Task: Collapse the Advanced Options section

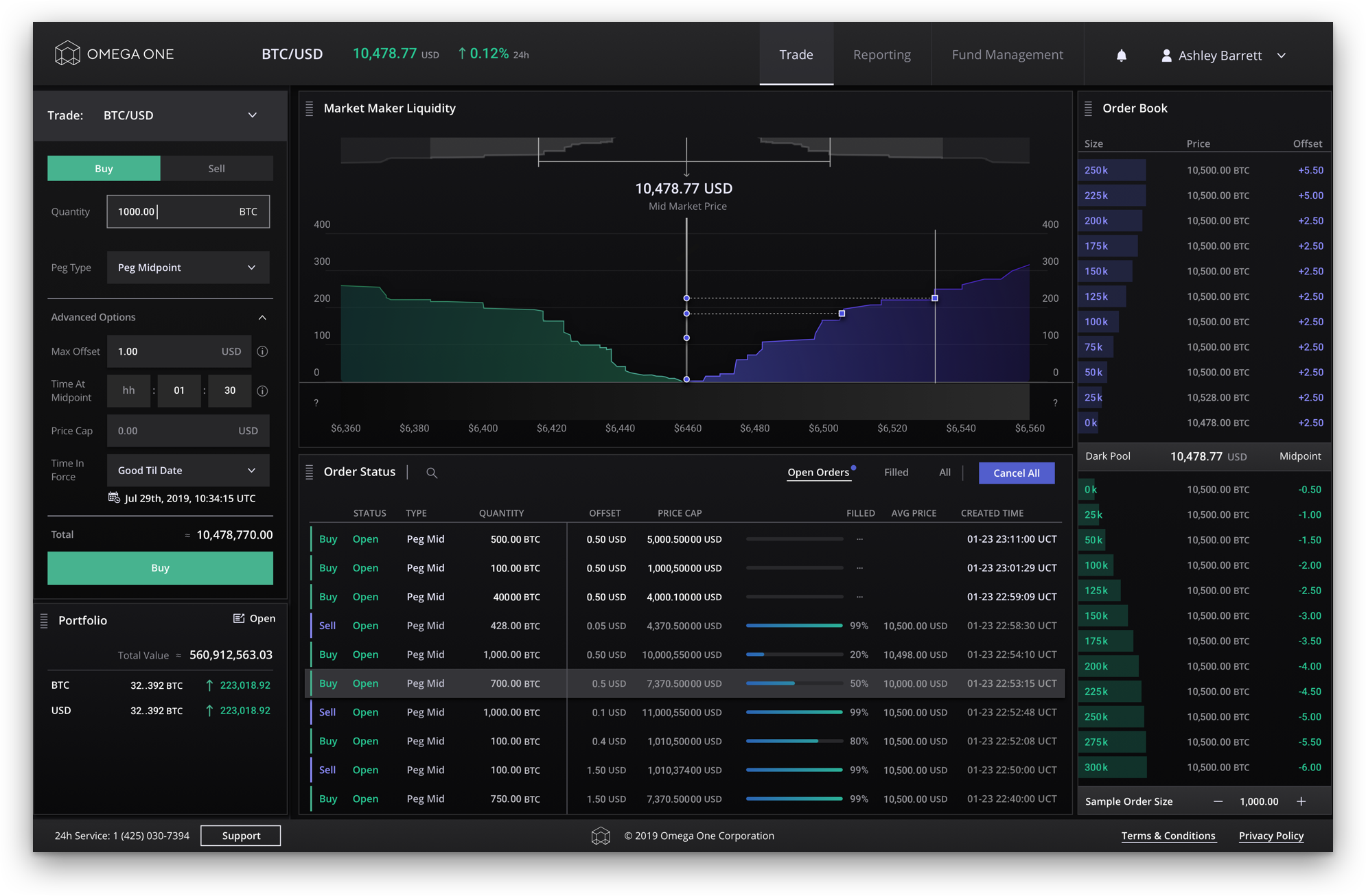Action: point(262,318)
